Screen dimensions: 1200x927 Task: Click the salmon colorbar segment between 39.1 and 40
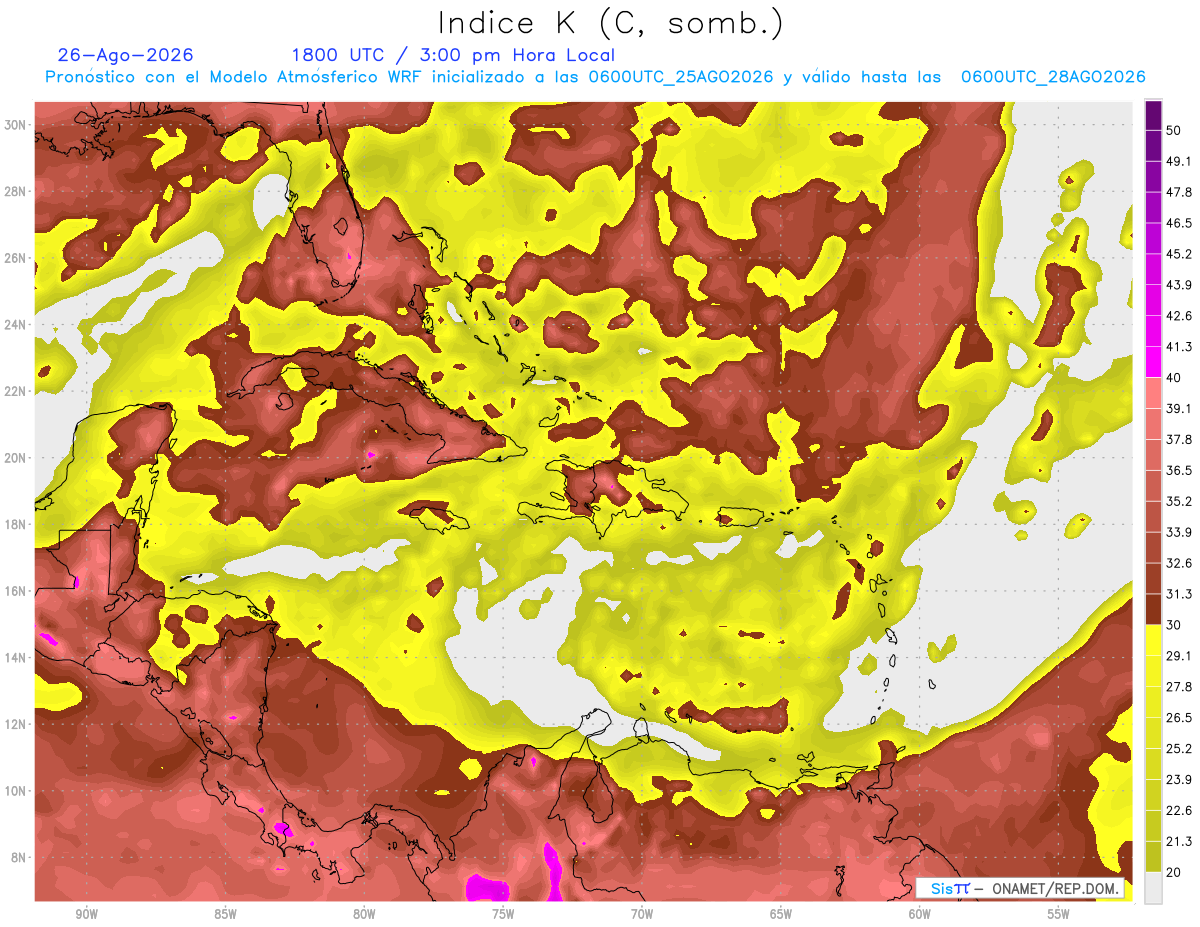click(x=1153, y=393)
